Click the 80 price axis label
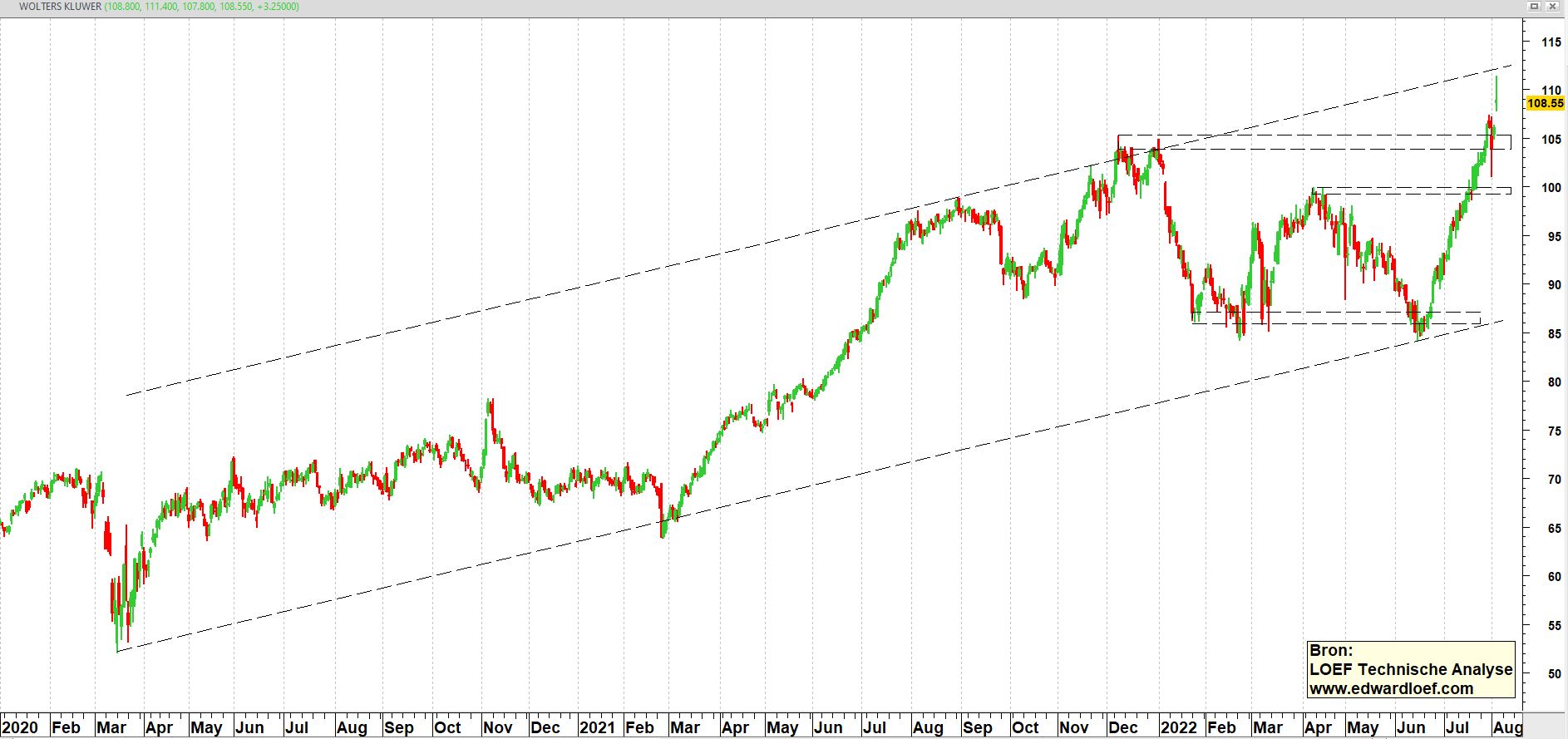This screenshot has width=1568, height=739. (1554, 382)
